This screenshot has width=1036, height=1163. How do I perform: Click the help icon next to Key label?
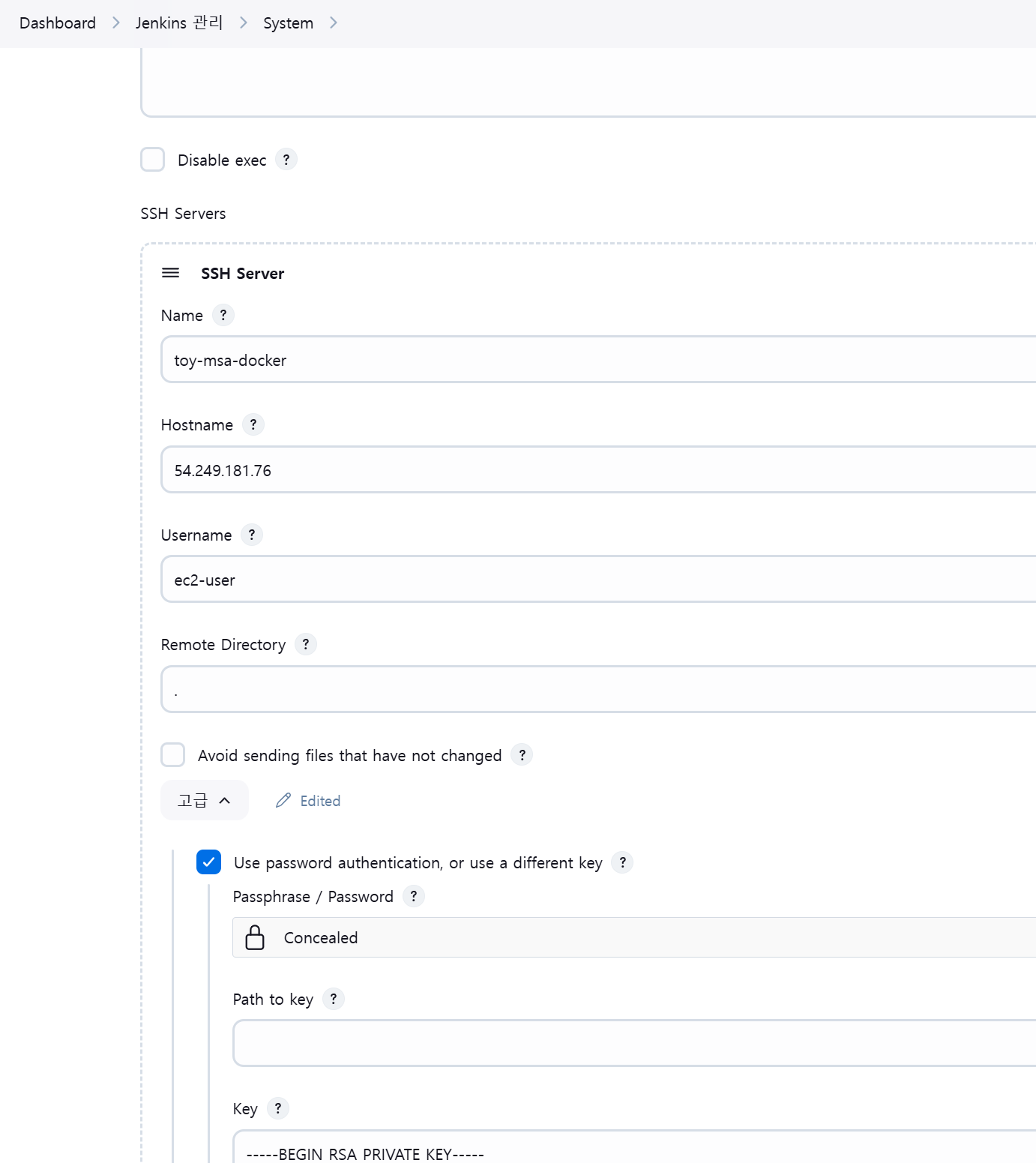click(278, 1108)
